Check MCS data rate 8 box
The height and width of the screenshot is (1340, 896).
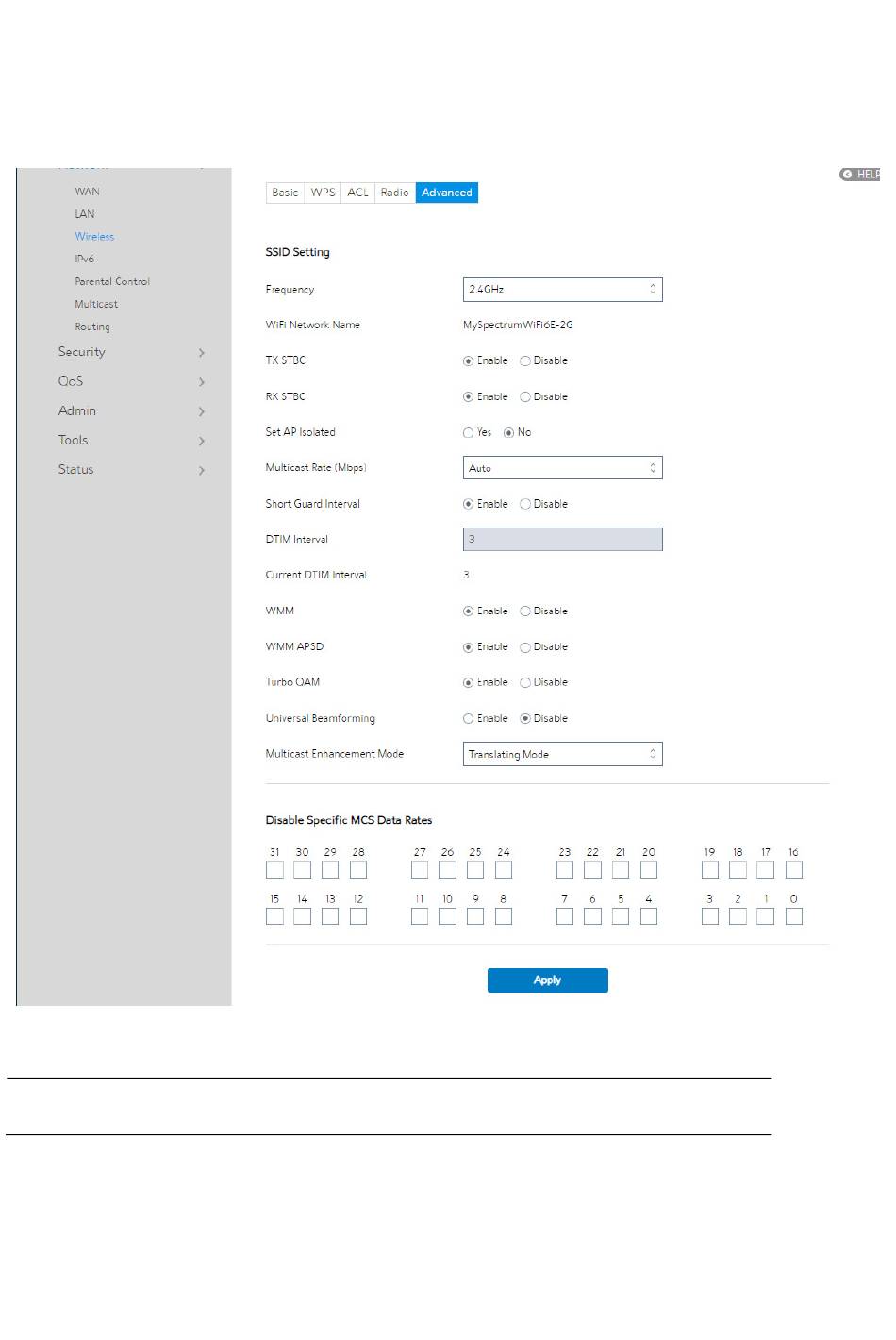pos(504,915)
